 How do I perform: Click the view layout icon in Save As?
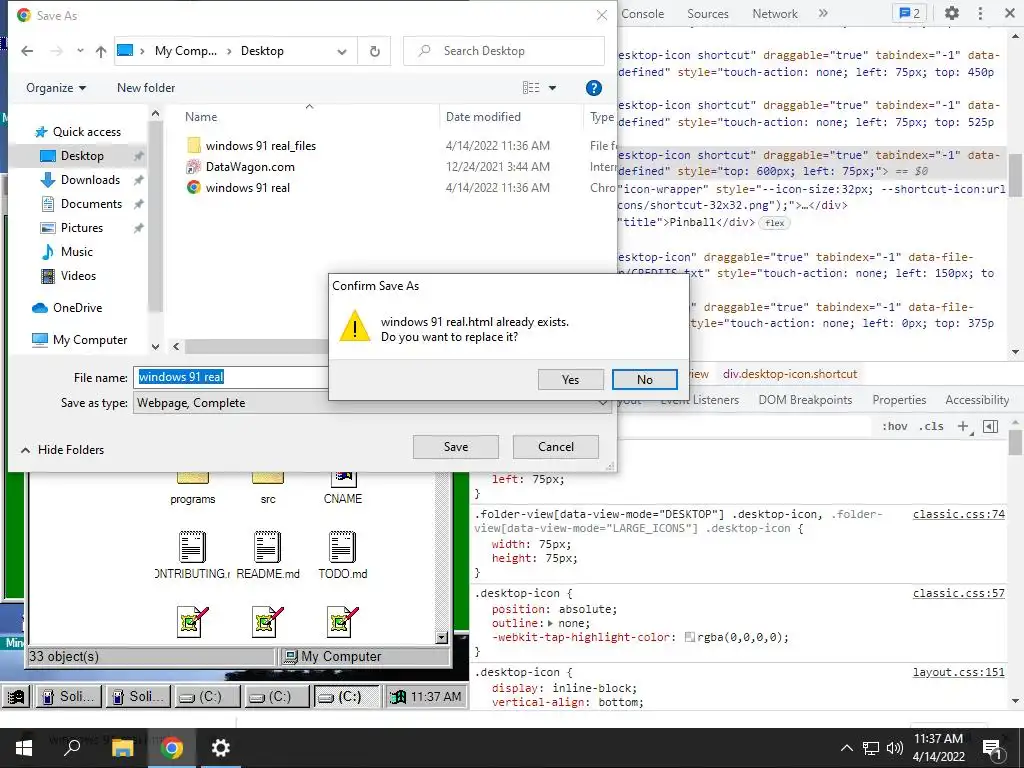531,88
